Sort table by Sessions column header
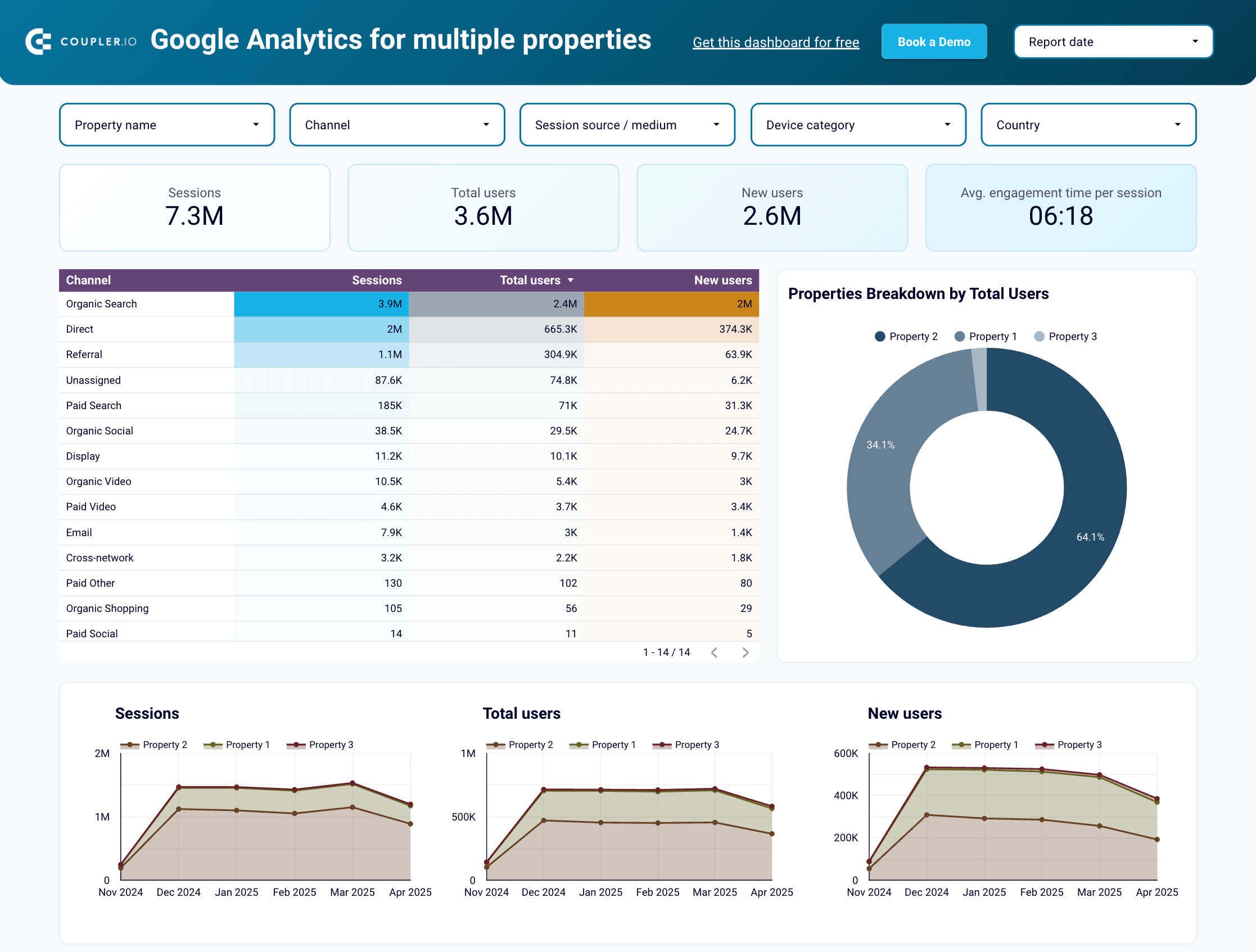The image size is (1256, 952). click(x=377, y=280)
